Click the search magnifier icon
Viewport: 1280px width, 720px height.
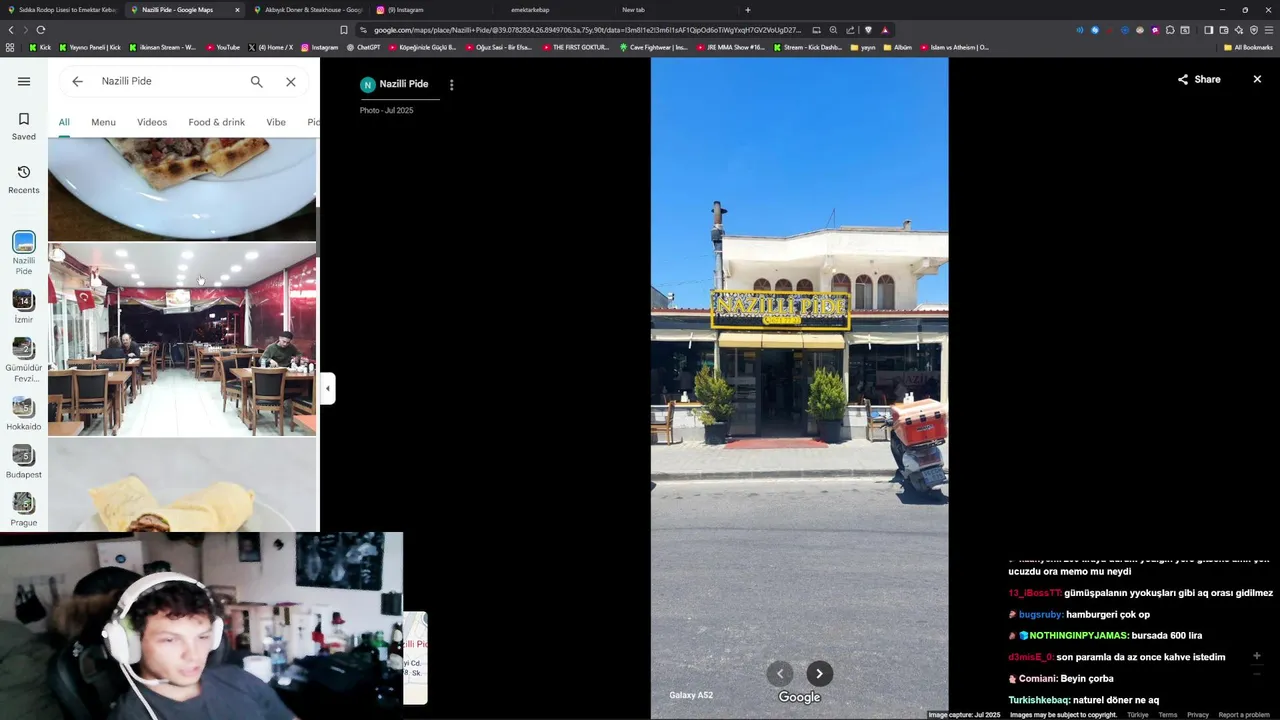point(257,82)
